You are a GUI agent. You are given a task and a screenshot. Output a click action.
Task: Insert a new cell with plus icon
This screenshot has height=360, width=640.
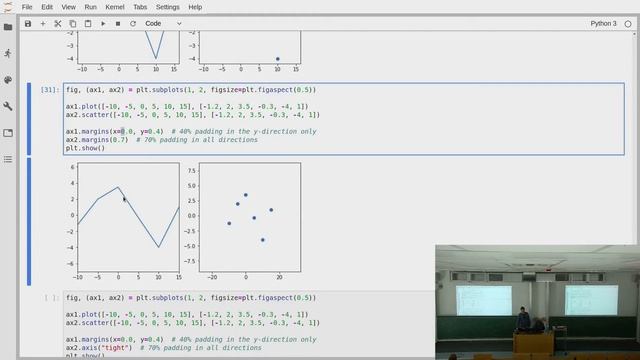(43, 24)
